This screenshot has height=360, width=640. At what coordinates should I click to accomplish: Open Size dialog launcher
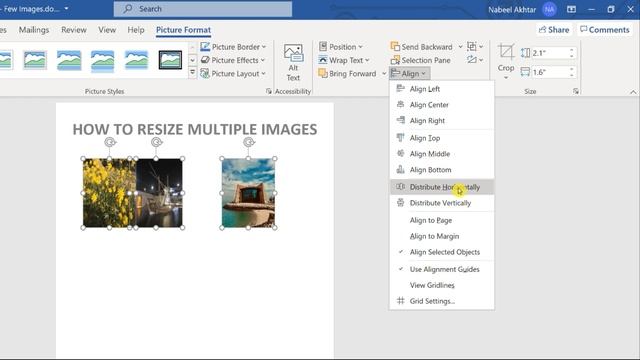click(576, 91)
